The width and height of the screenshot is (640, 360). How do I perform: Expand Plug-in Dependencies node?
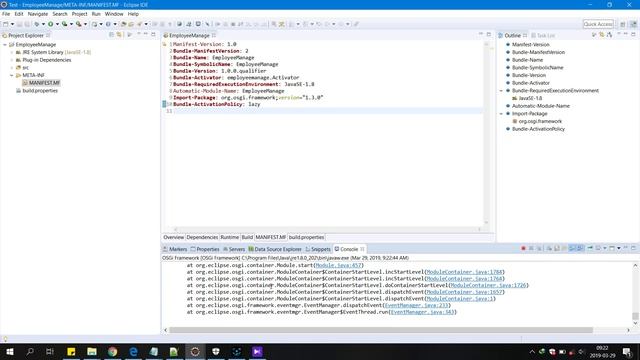pyautogui.click(x=12, y=60)
